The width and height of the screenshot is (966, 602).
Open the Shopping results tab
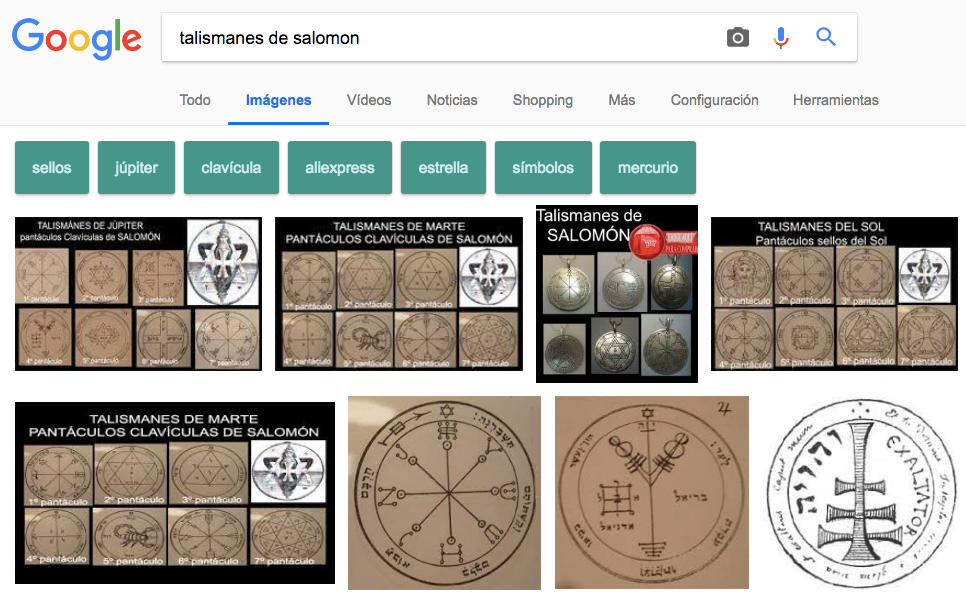point(542,100)
